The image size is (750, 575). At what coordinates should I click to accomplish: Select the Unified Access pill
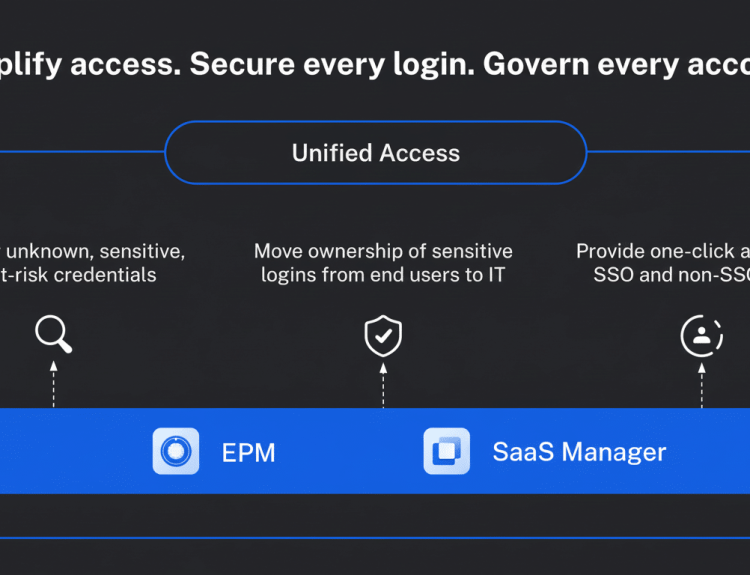(376, 153)
